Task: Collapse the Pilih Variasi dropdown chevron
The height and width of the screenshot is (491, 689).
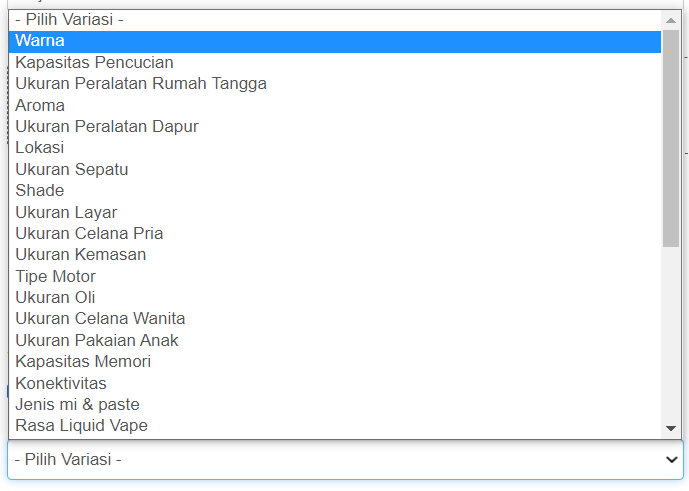Action: [x=672, y=459]
